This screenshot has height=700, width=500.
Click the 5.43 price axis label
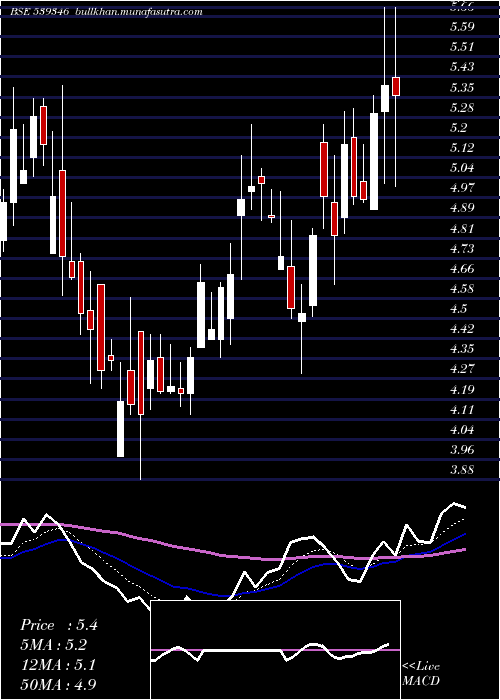(x=462, y=67)
